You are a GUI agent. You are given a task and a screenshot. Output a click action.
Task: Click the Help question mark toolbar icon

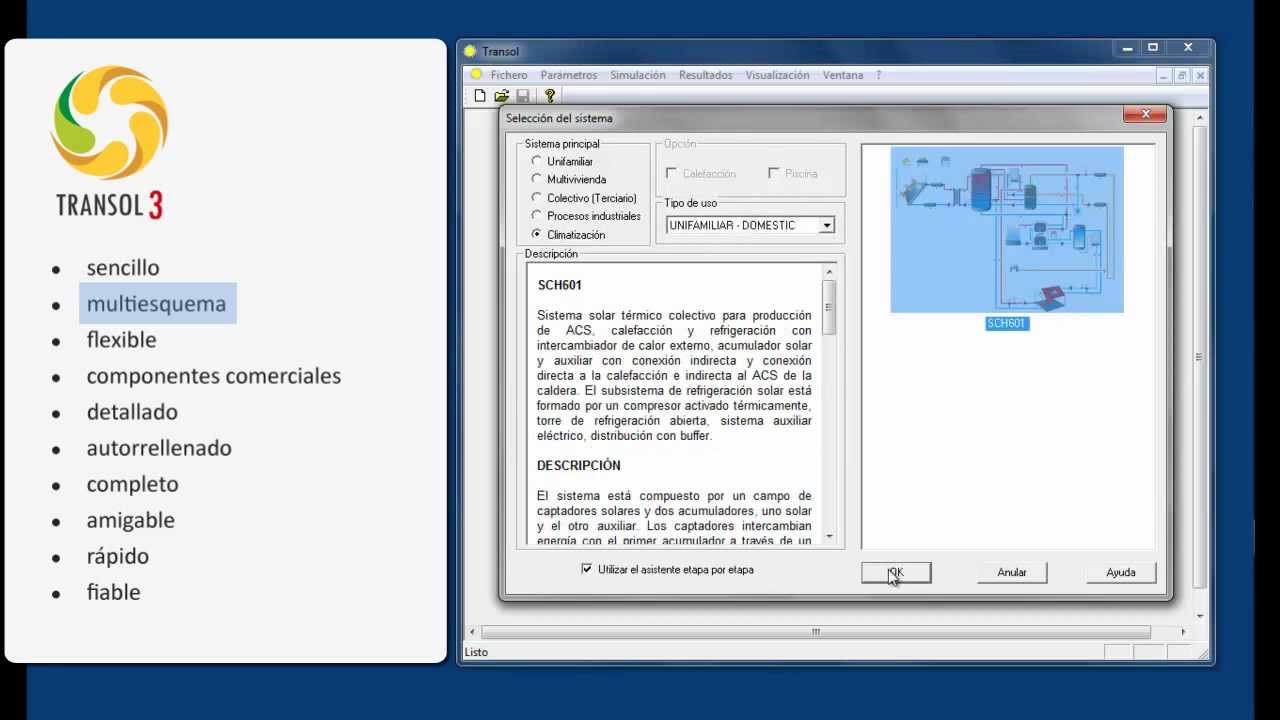(550, 96)
